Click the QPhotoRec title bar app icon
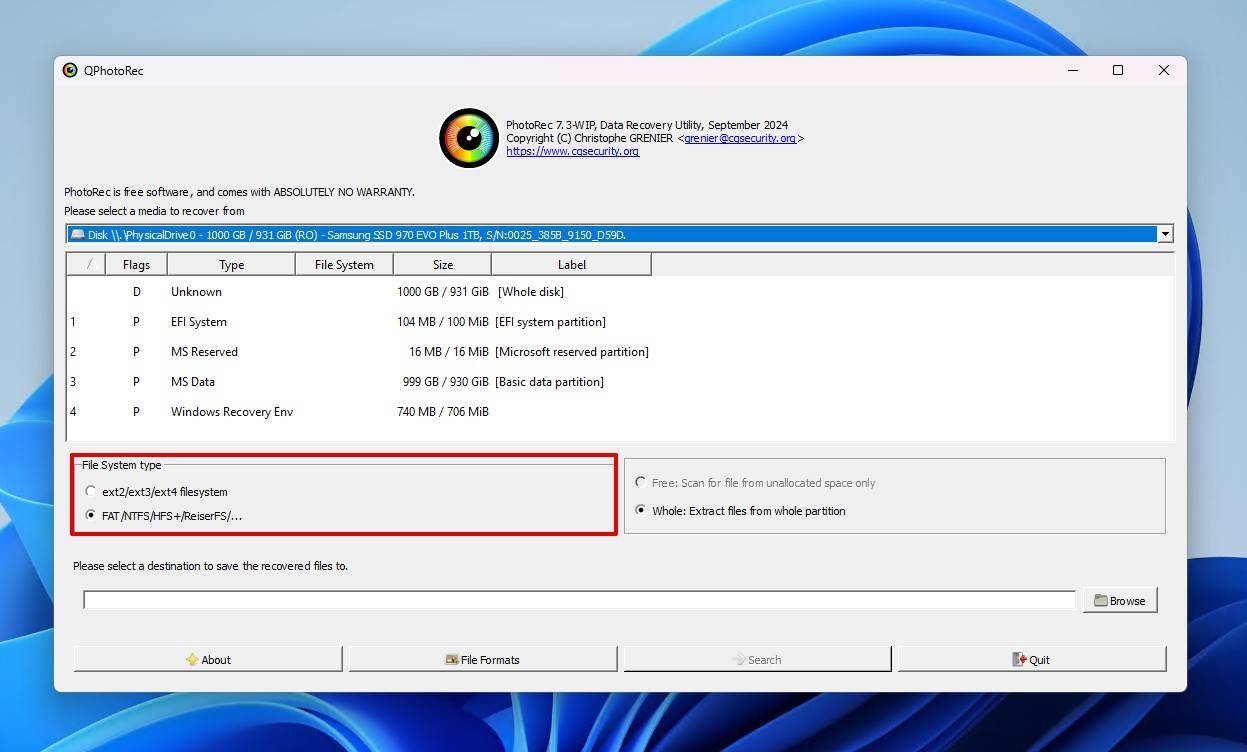Screen dimensions: 1247x752 70,70
